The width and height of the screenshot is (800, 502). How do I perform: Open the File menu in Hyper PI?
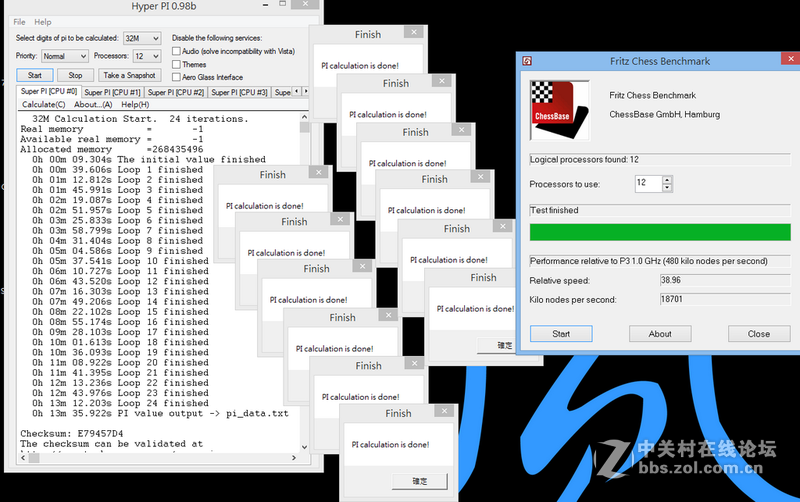point(19,22)
